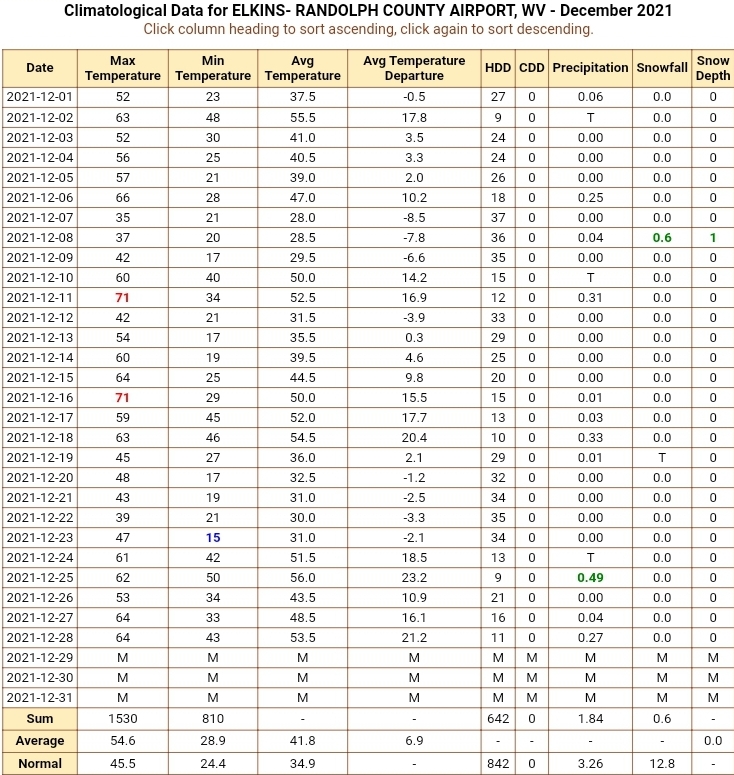Click Sum max temperature 1530
The height and width of the screenshot is (775, 734).
(123, 719)
